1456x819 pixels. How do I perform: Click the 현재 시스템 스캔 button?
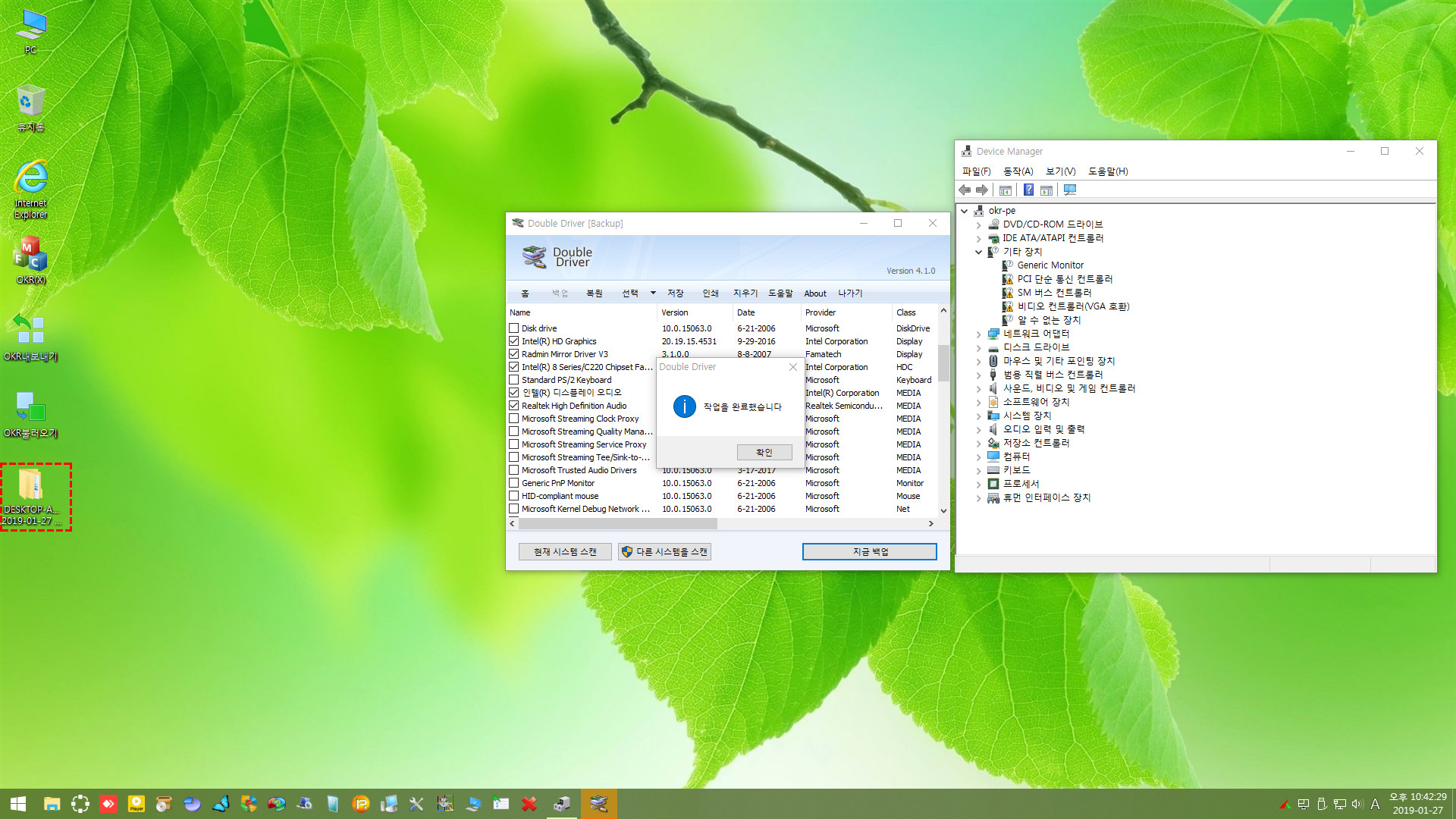point(565,551)
